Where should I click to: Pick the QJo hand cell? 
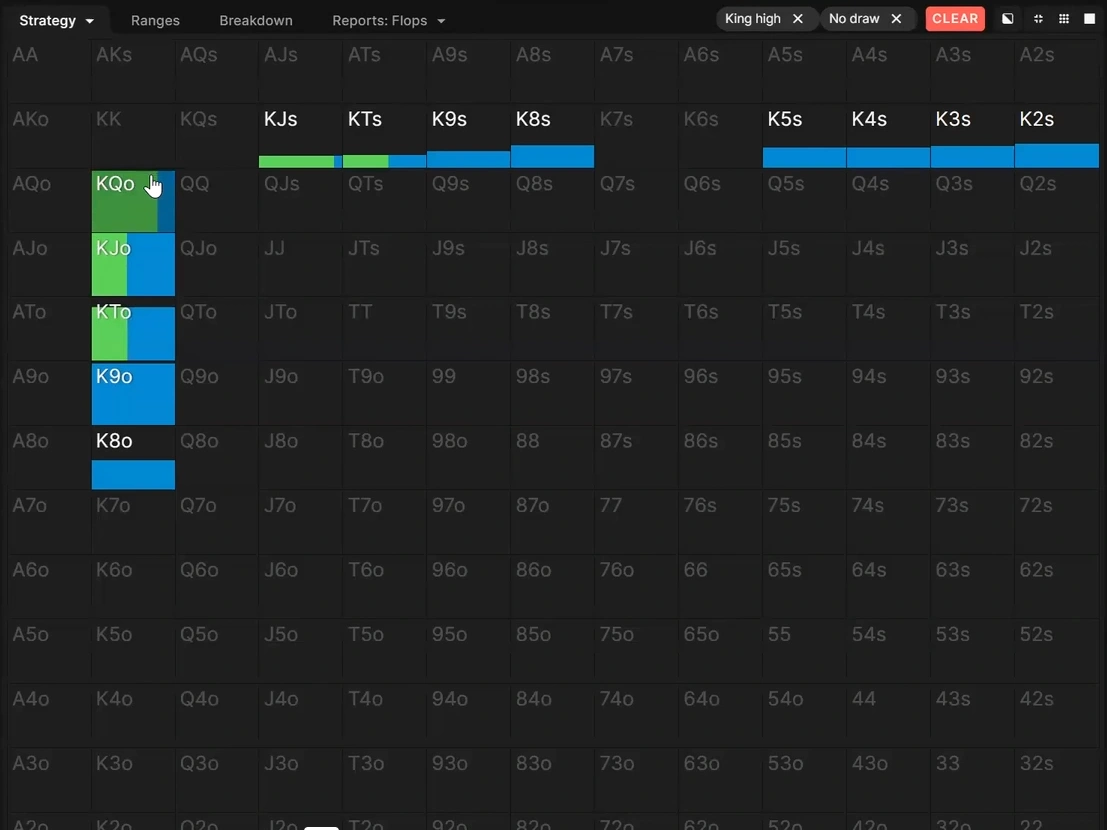(217, 265)
